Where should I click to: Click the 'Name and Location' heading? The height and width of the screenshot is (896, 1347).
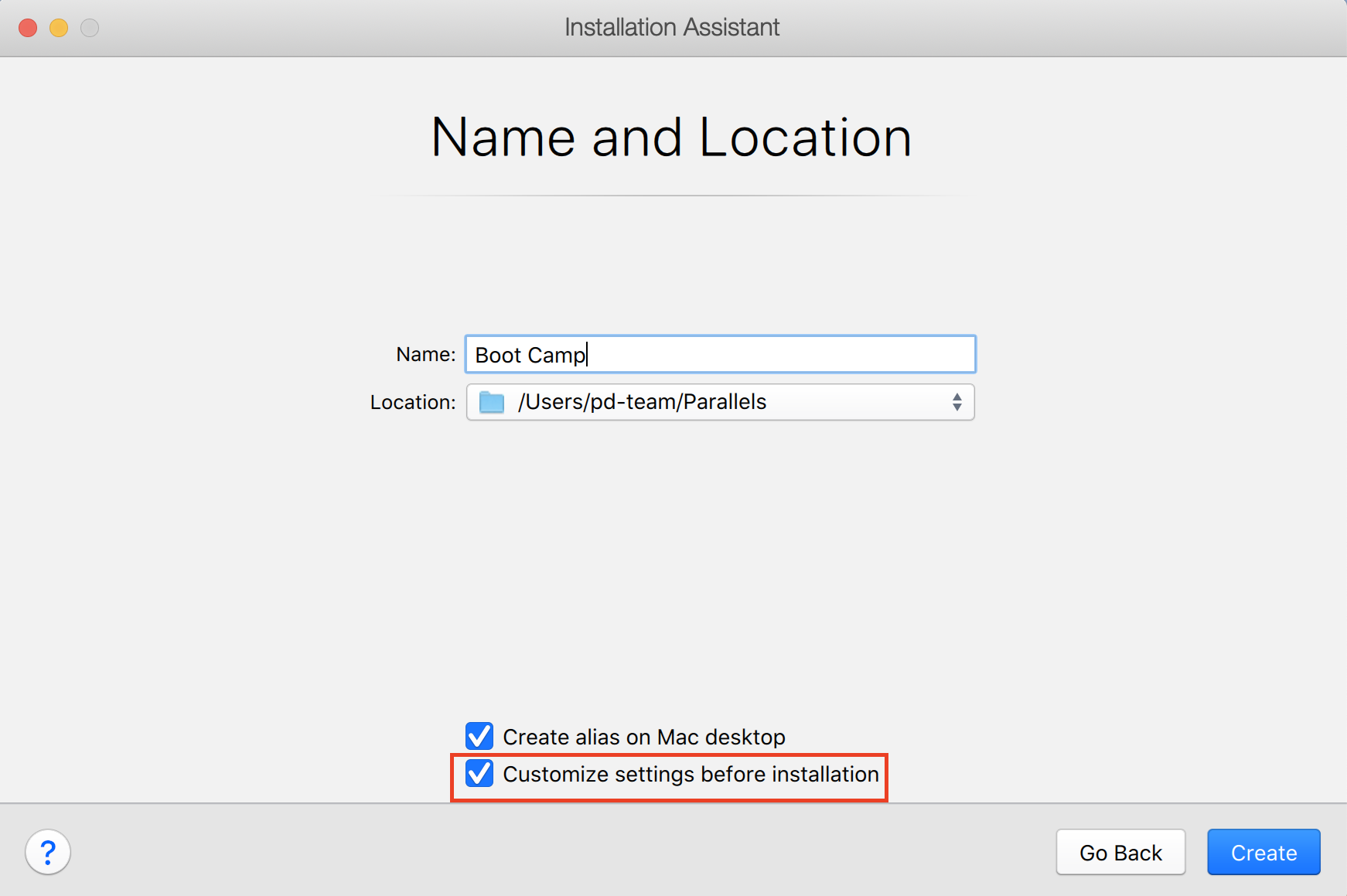672,138
